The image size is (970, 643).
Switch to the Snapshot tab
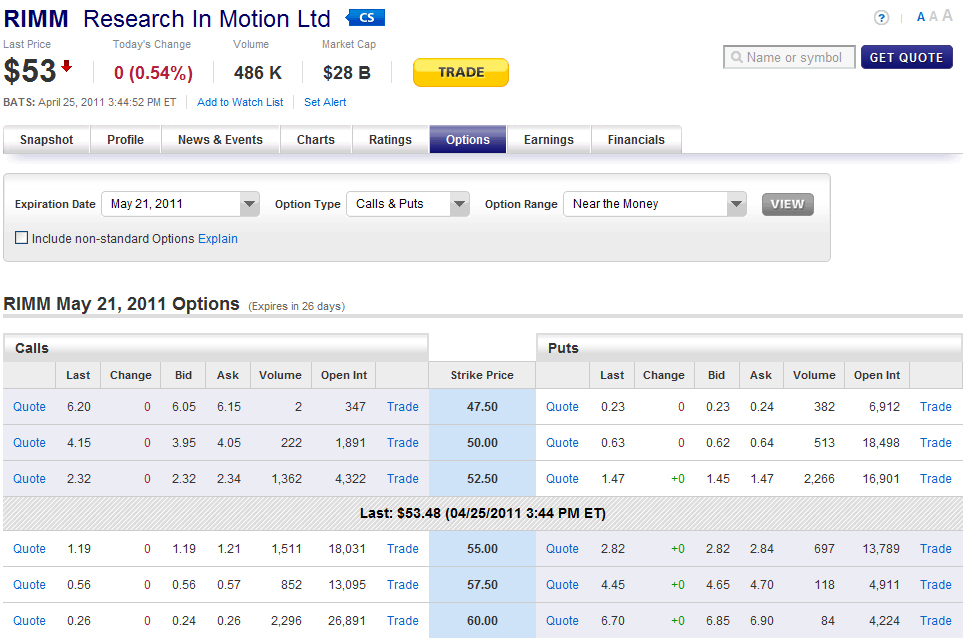point(46,139)
